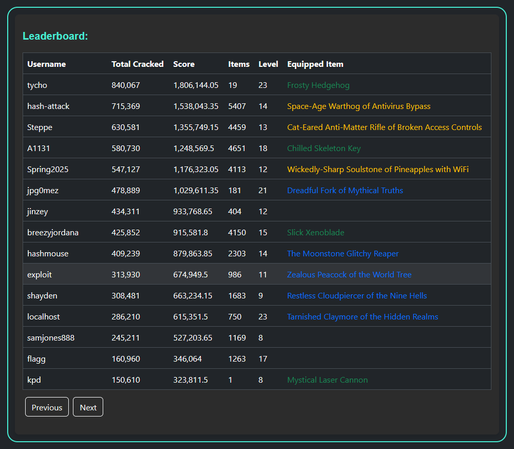The image size is (514, 449).
Task: Select username flagg
Action: tap(36, 359)
